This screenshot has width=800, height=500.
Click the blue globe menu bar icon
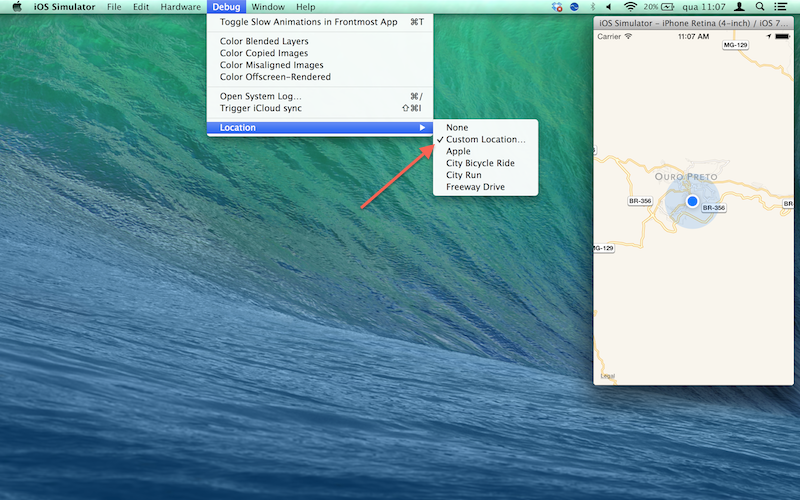point(574,7)
